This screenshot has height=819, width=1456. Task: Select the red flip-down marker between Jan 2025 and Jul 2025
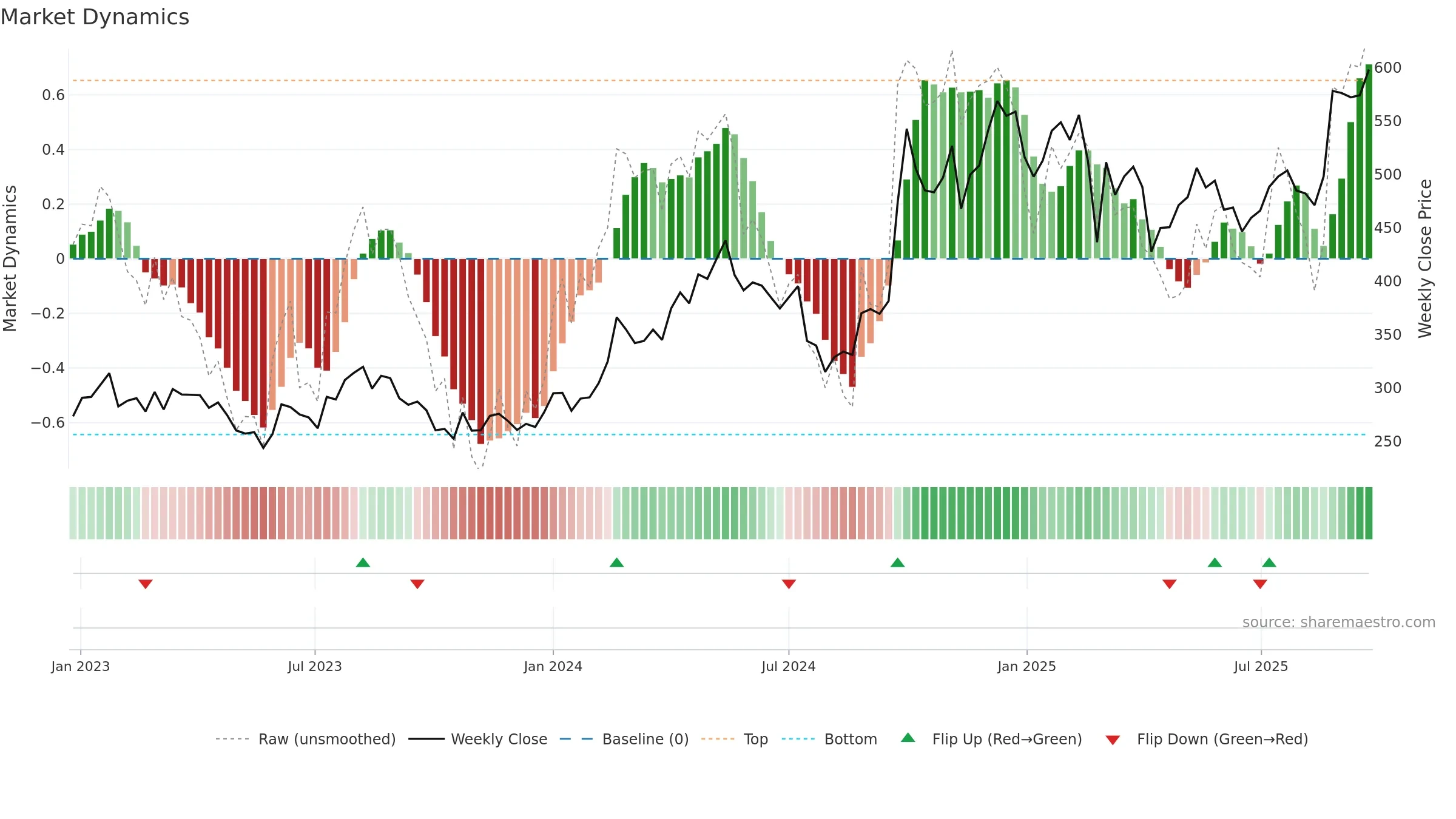(x=1170, y=584)
